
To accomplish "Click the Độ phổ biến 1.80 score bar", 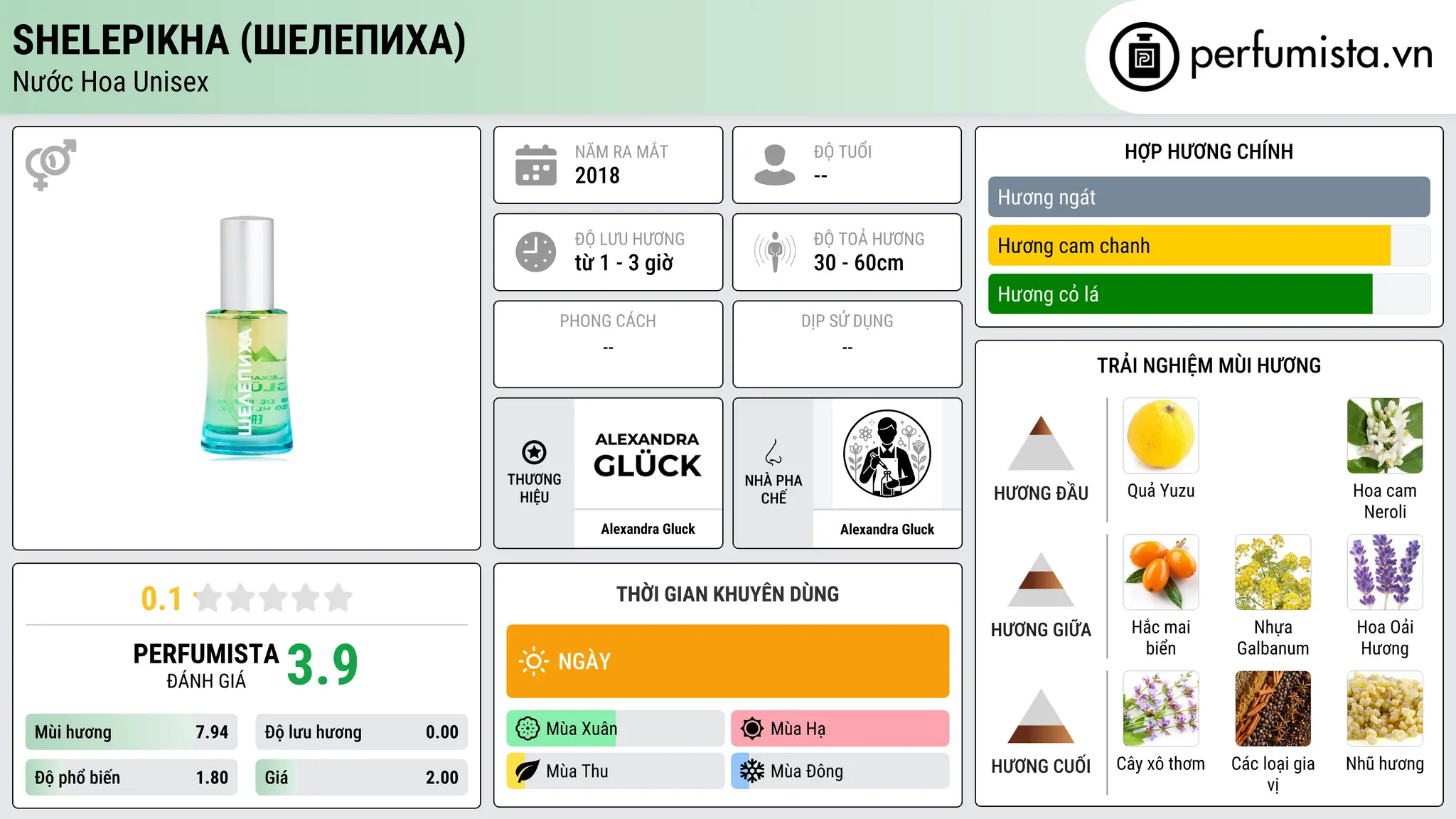I will pyautogui.click(x=132, y=777).
